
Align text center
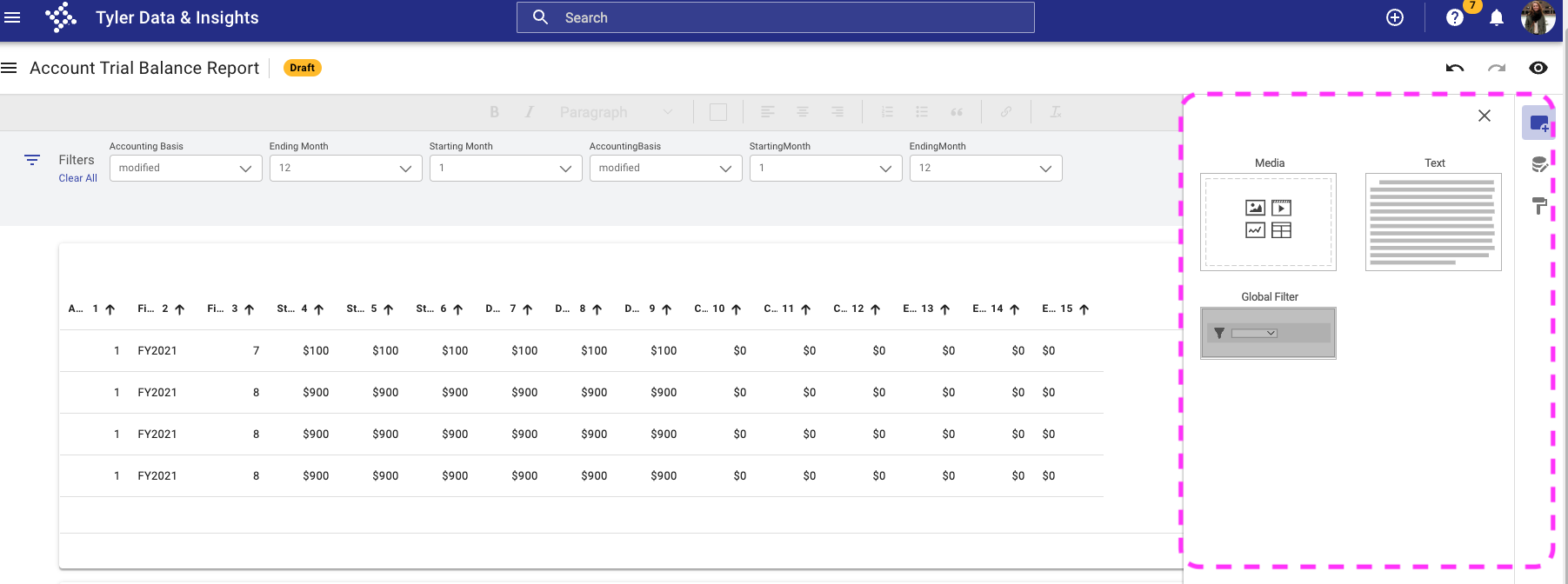[803, 112]
